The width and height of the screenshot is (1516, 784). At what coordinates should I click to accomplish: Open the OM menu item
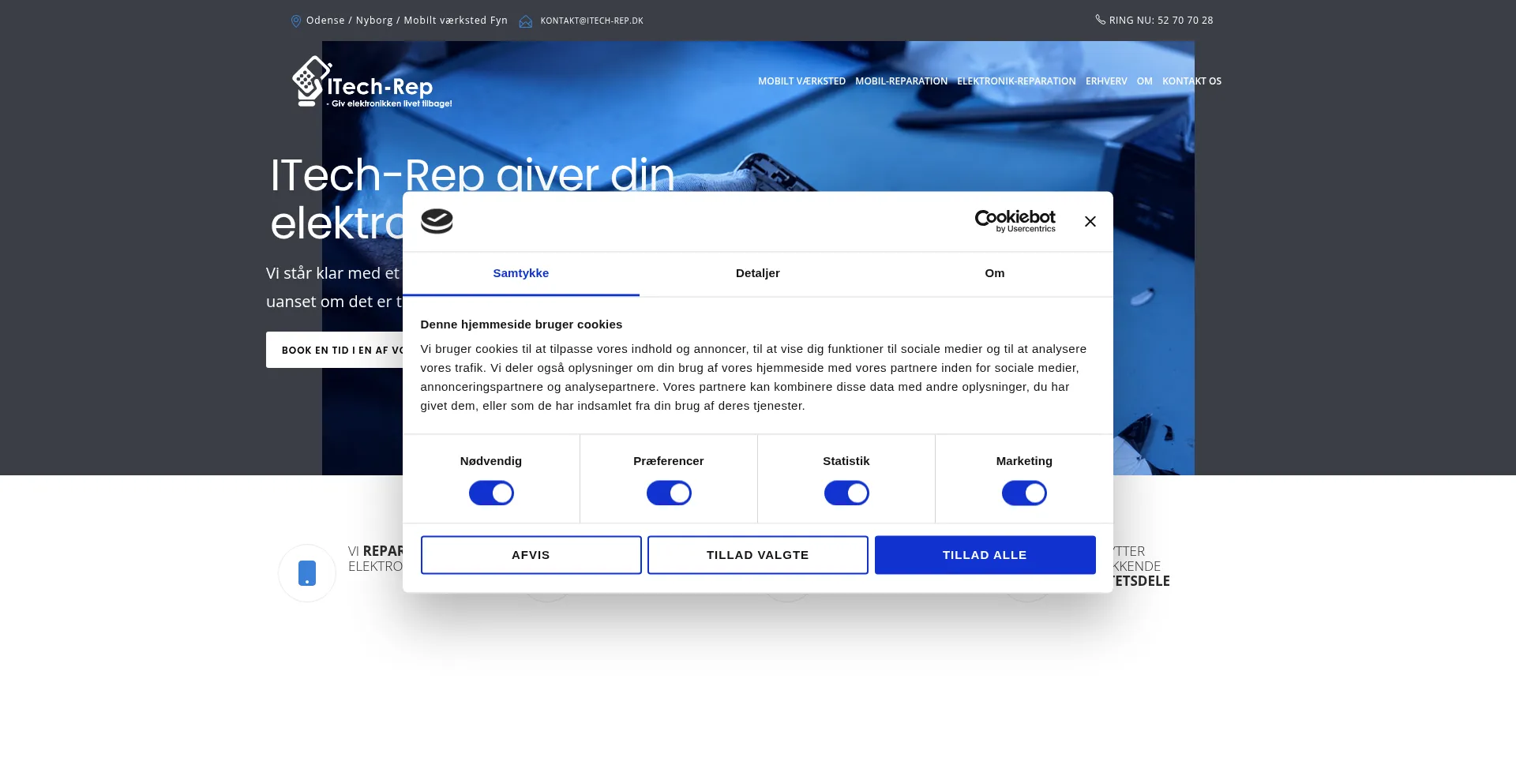[1144, 81]
